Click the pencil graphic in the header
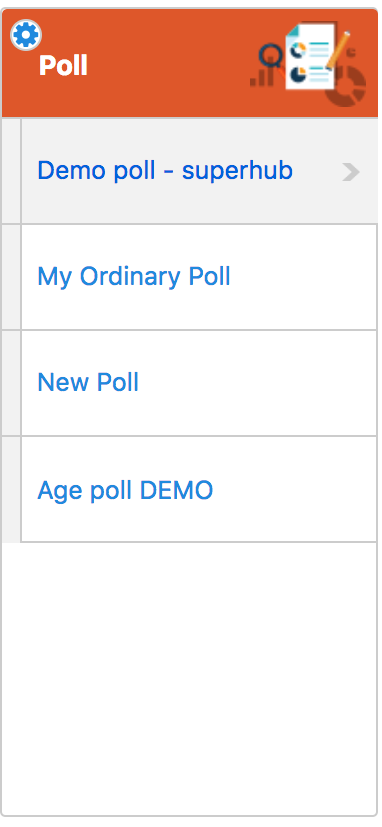 (339, 50)
